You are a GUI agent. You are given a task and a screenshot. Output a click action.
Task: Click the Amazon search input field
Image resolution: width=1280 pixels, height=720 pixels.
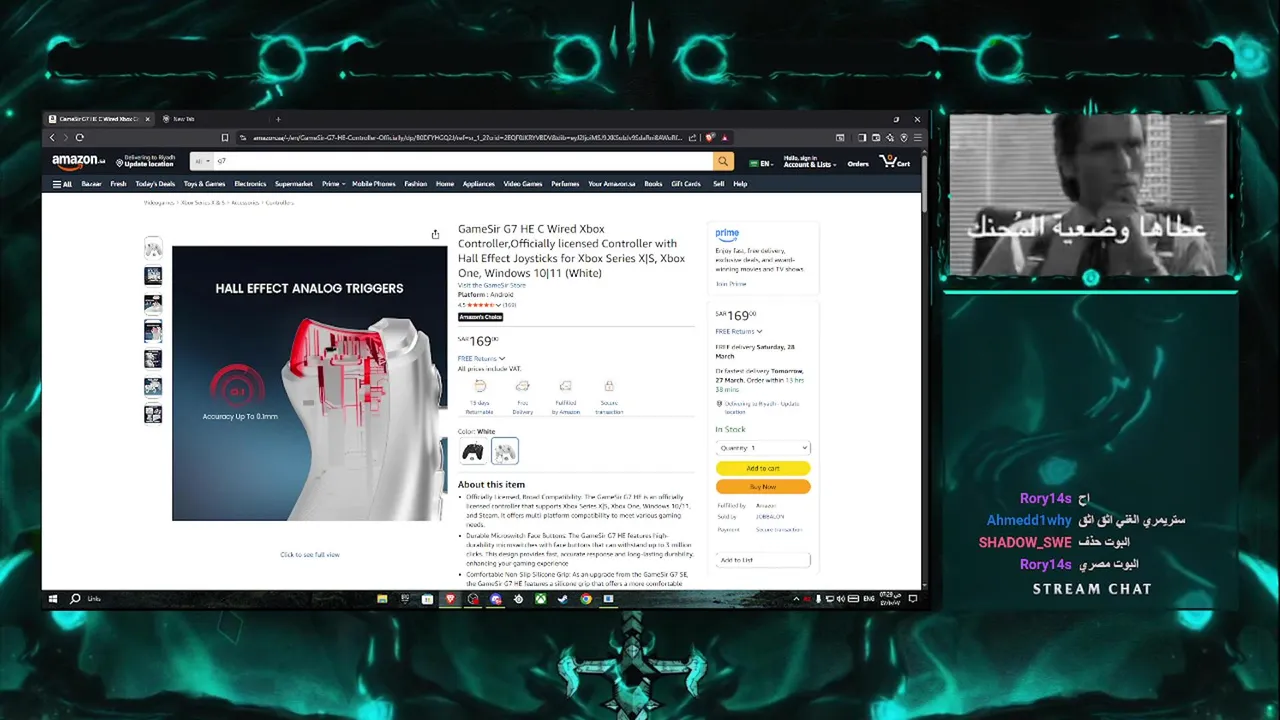click(463, 161)
